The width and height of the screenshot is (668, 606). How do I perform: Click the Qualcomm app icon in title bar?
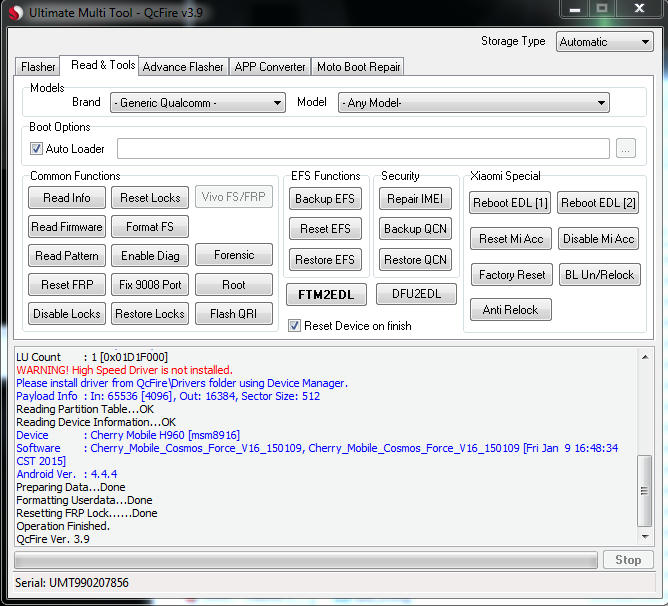point(14,13)
